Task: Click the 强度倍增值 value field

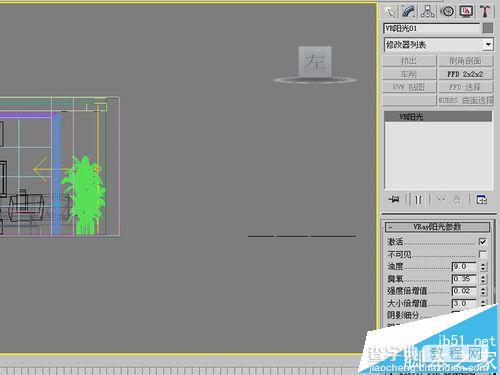Action: 464,291
